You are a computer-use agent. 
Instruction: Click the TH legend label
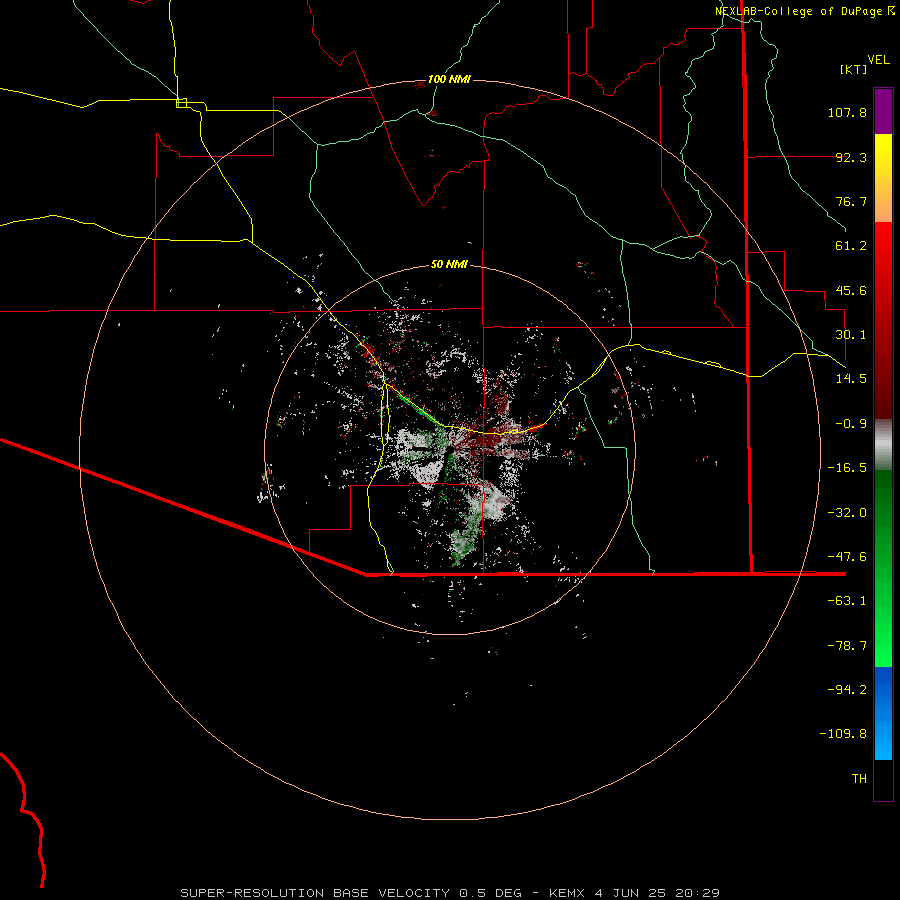859,779
